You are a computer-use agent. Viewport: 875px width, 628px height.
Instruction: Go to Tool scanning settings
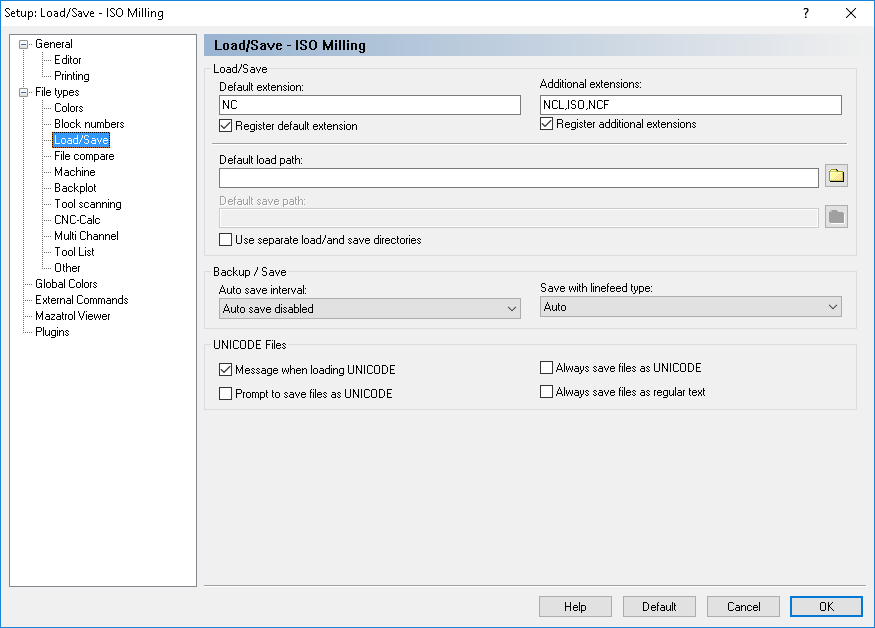[x=88, y=204]
